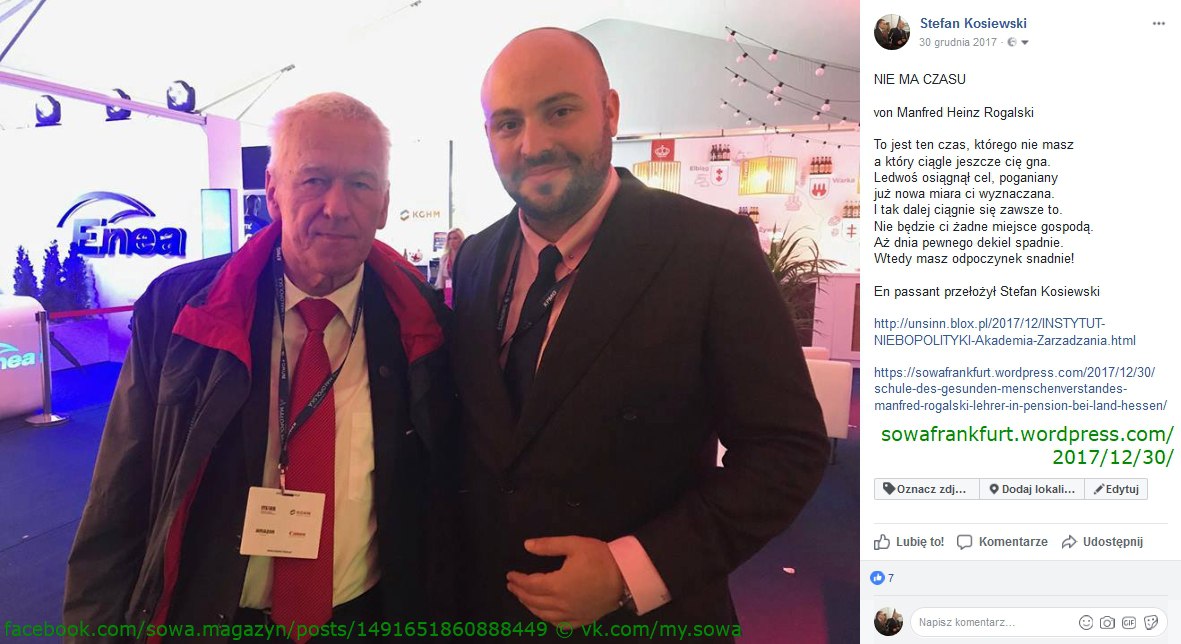1181x644 pixels.
Task: Open the sticker picker icon
Action: point(1150,623)
